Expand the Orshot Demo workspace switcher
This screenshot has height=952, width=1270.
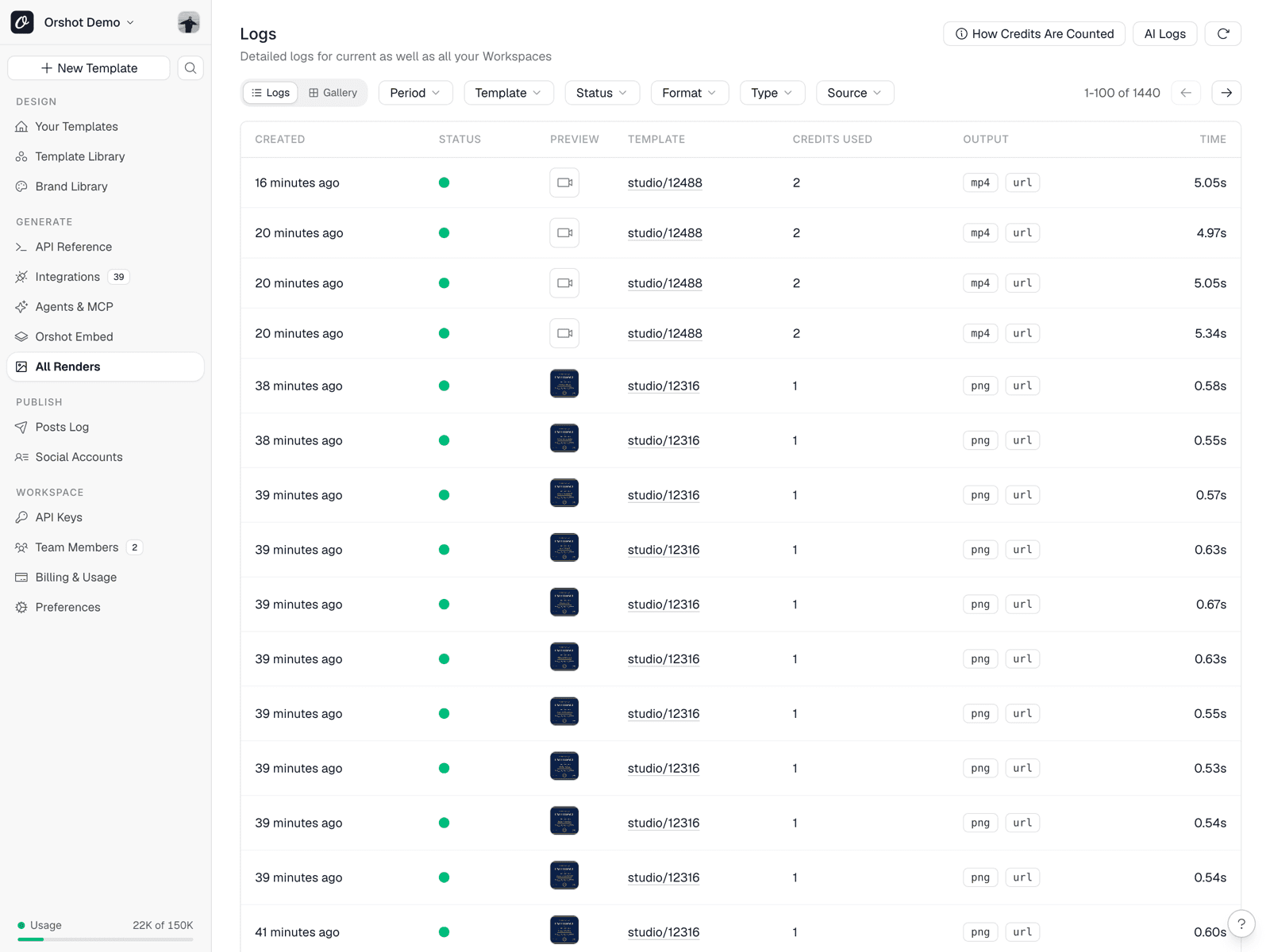[89, 22]
